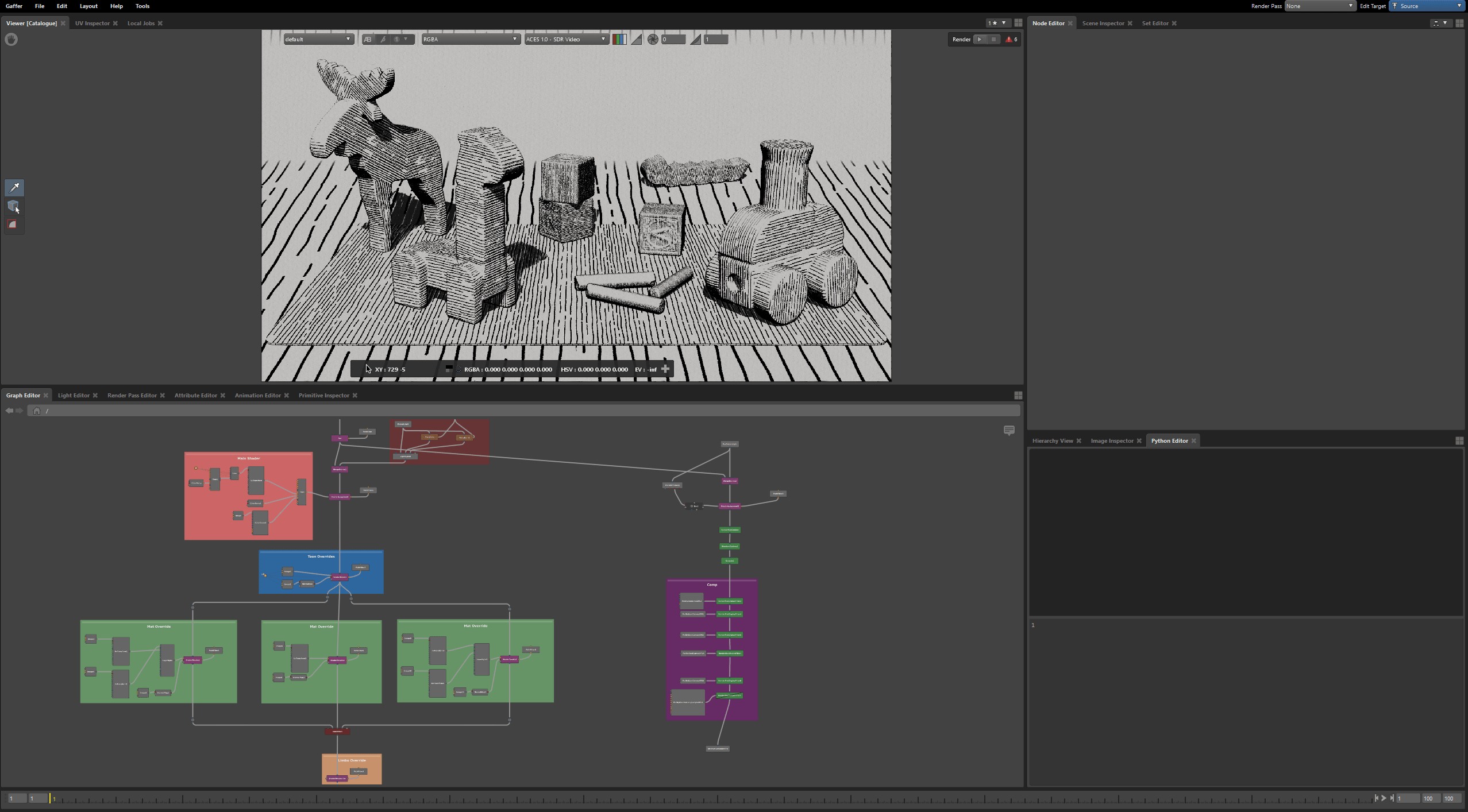Click the gamma value field showing 1
Screen dimensions: 1468x812
716,39
